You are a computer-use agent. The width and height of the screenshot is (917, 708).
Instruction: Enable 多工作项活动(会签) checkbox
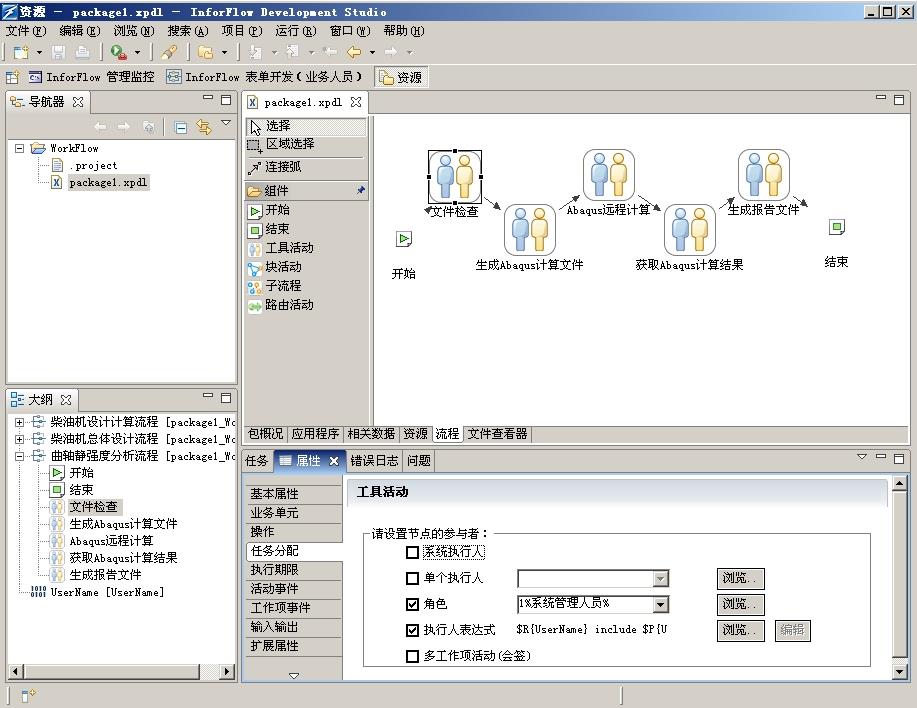click(x=412, y=656)
